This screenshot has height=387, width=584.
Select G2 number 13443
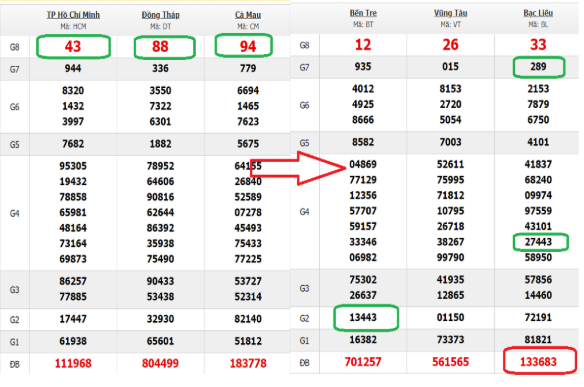(363, 318)
